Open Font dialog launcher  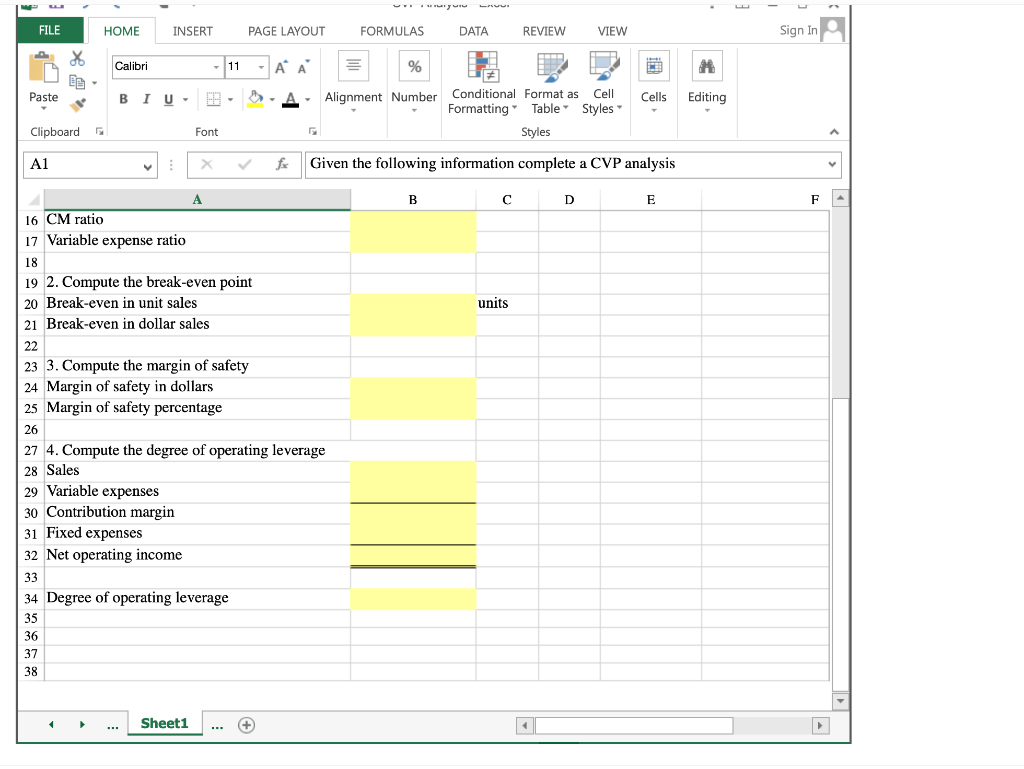pyautogui.click(x=313, y=132)
